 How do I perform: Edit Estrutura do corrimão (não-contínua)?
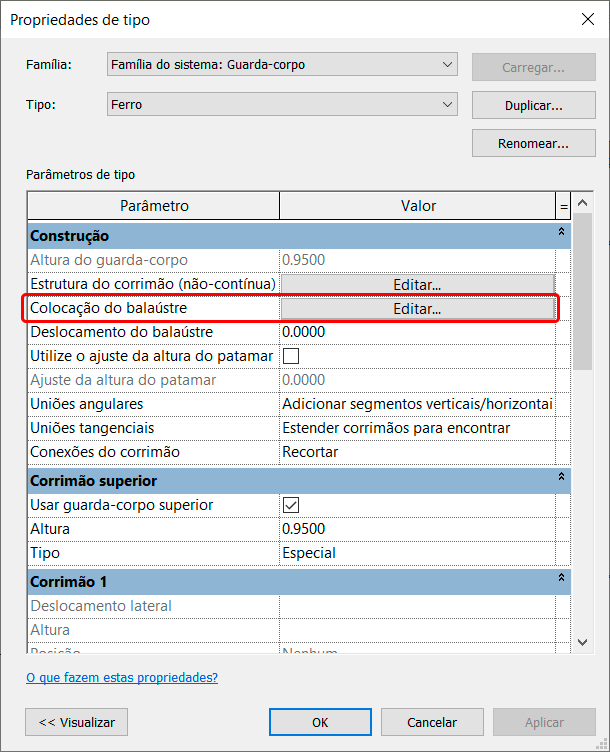(x=417, y=284)
